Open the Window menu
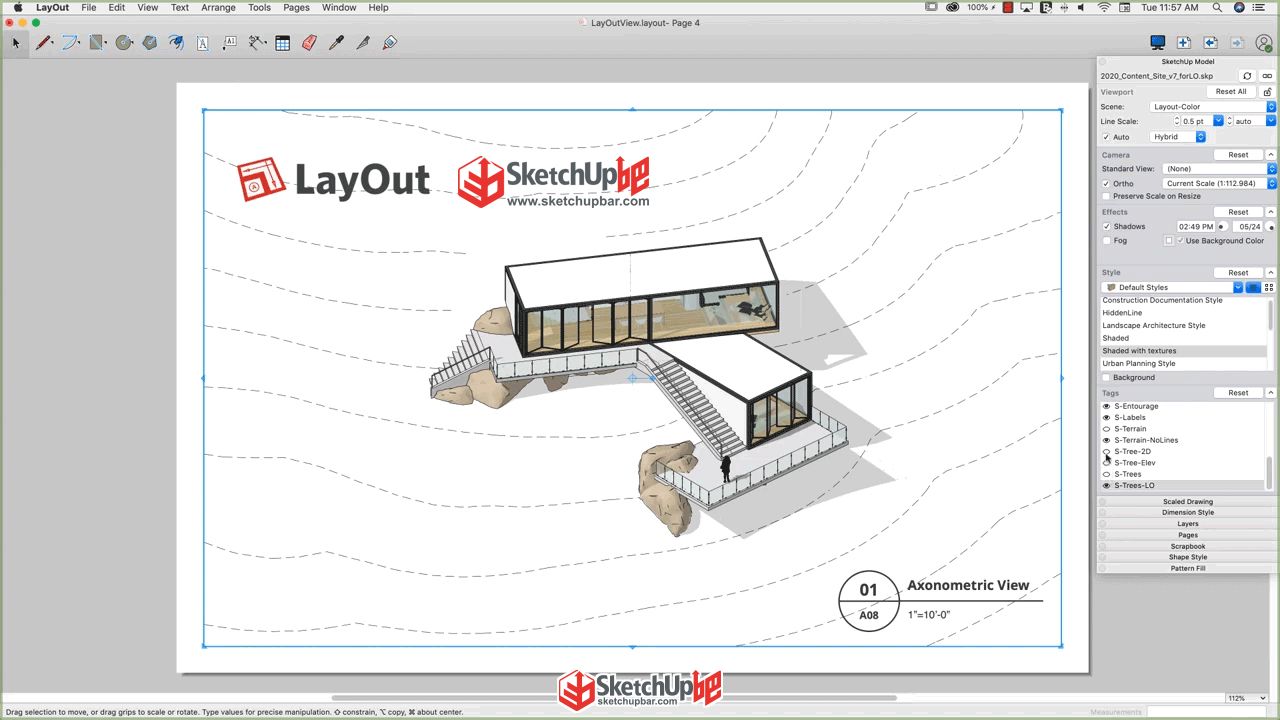 tap(339, 7)
